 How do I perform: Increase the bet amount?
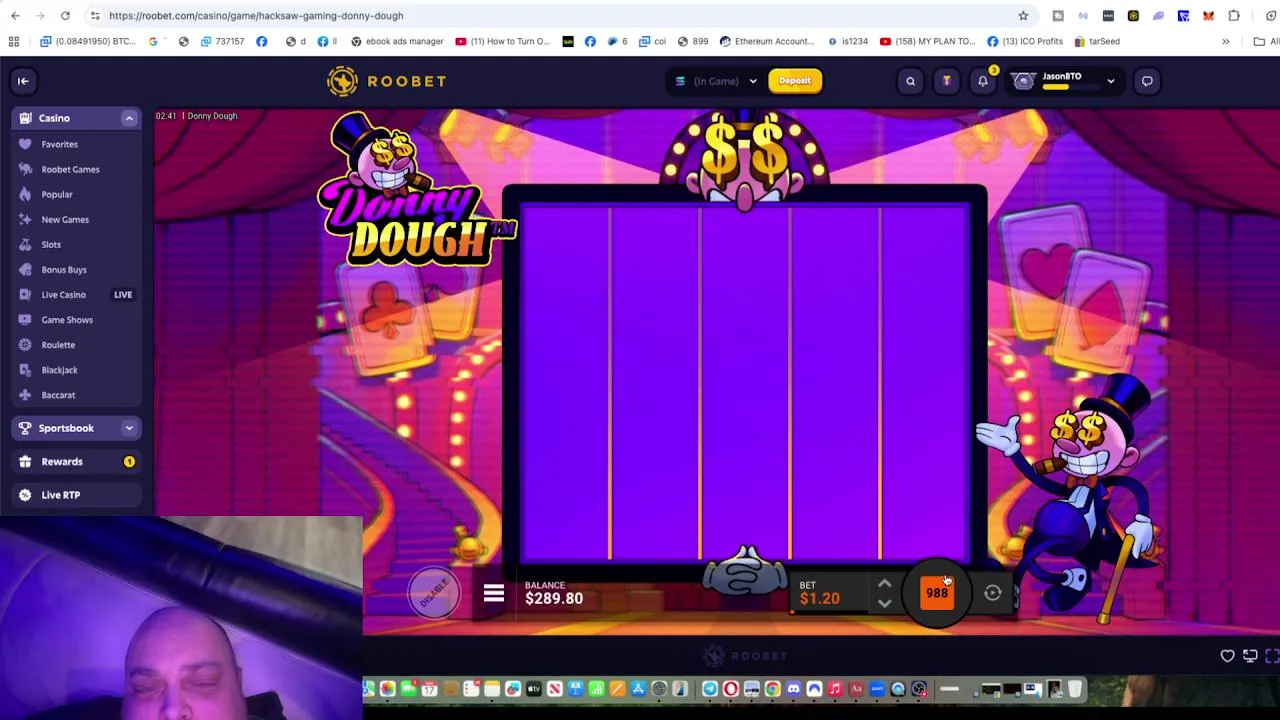tap(884, 584)
